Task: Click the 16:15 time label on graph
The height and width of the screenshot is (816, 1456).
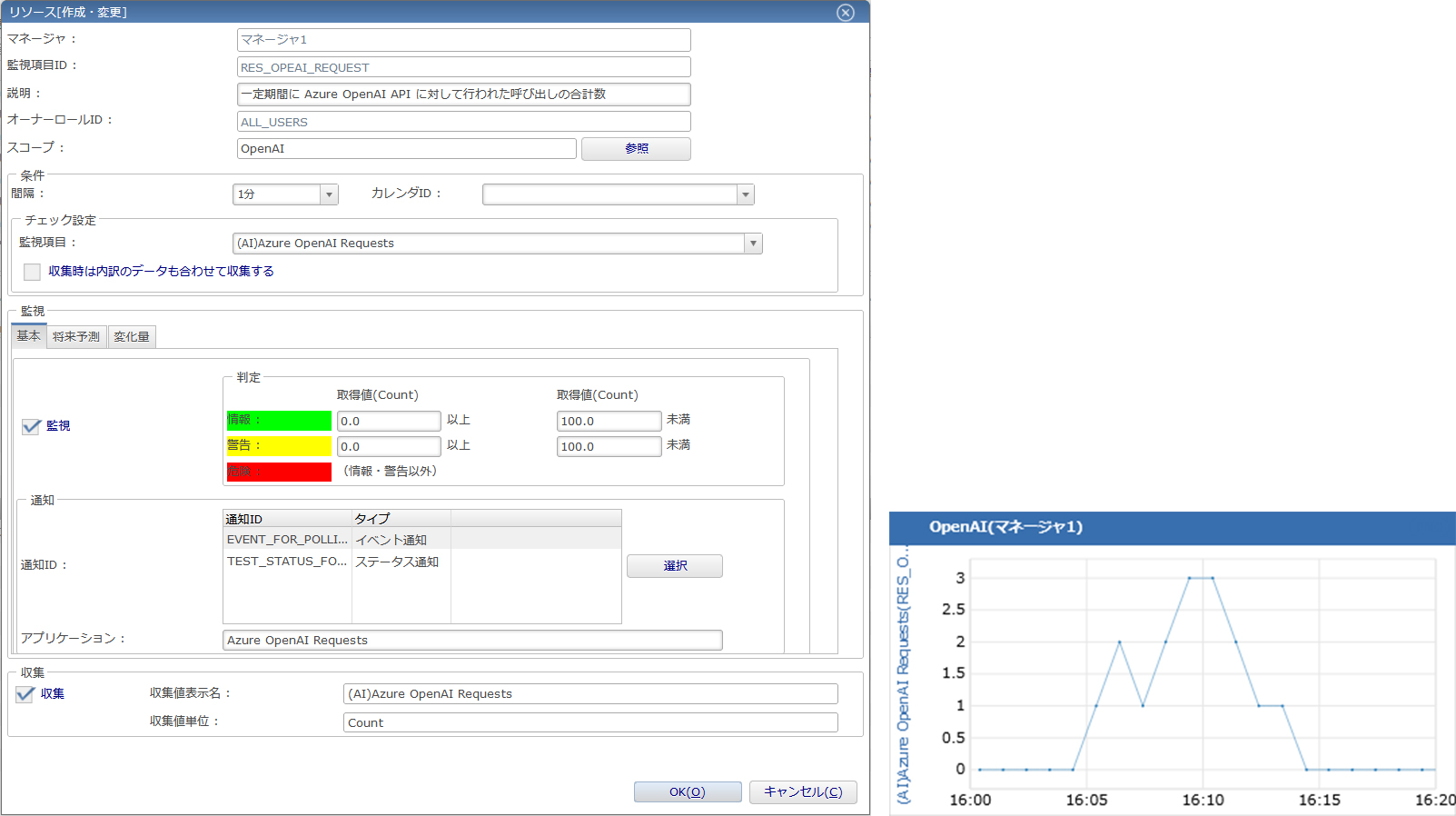Action: click(x=1319, y=801)
